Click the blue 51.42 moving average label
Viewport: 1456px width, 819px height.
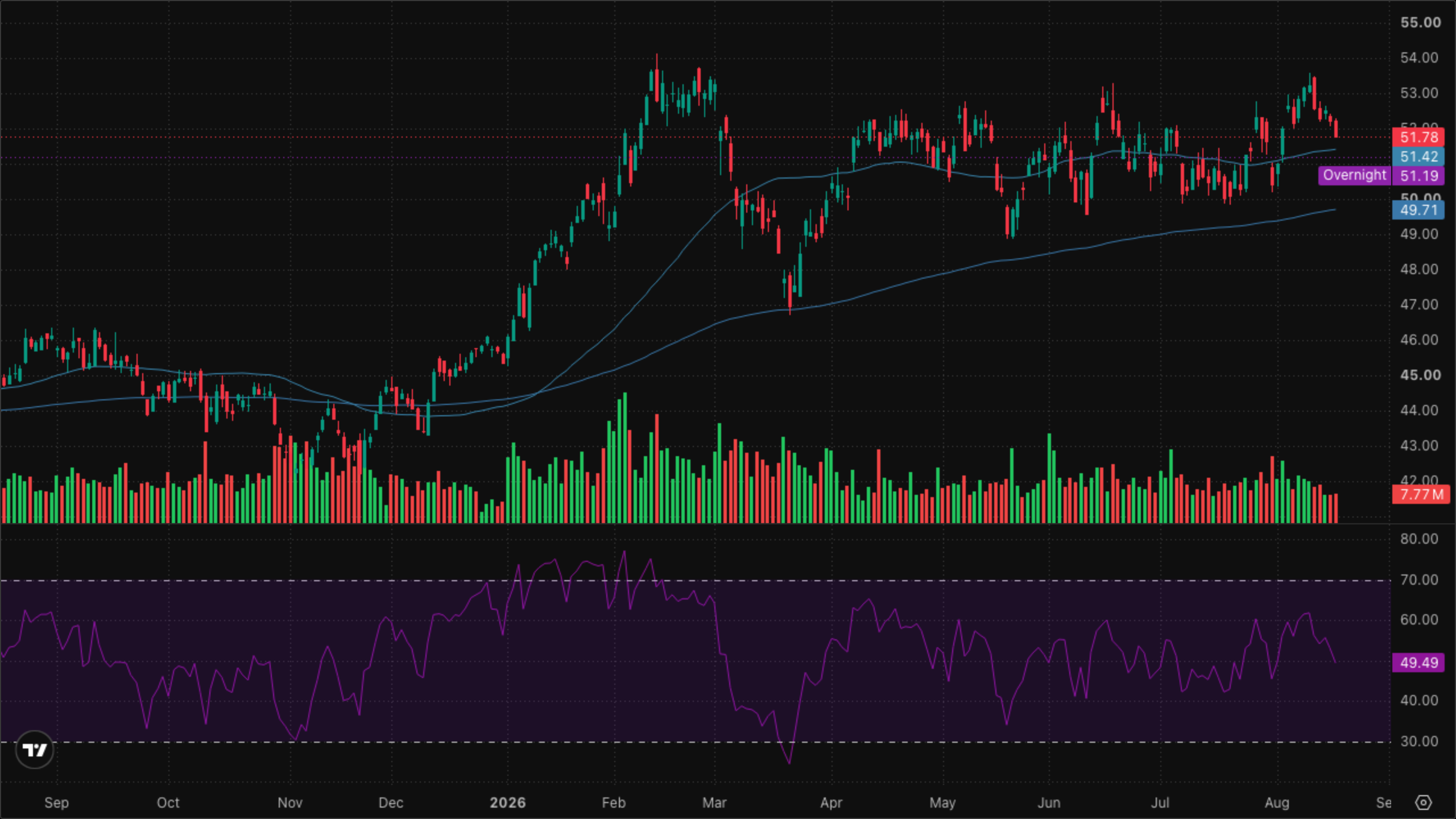[1418, 156]
